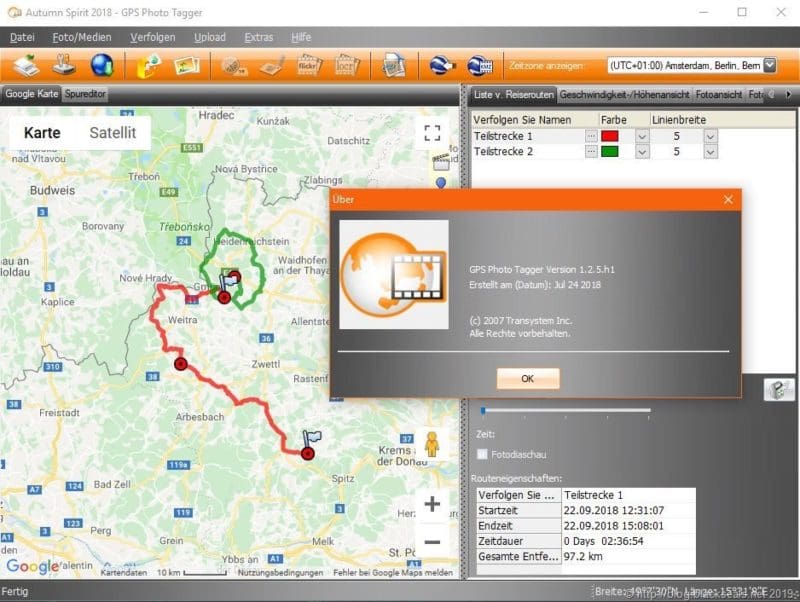The height and width of the screenshot is (602, 800).
Task: Click the locr upload toolbar icon
Action: 347,66
